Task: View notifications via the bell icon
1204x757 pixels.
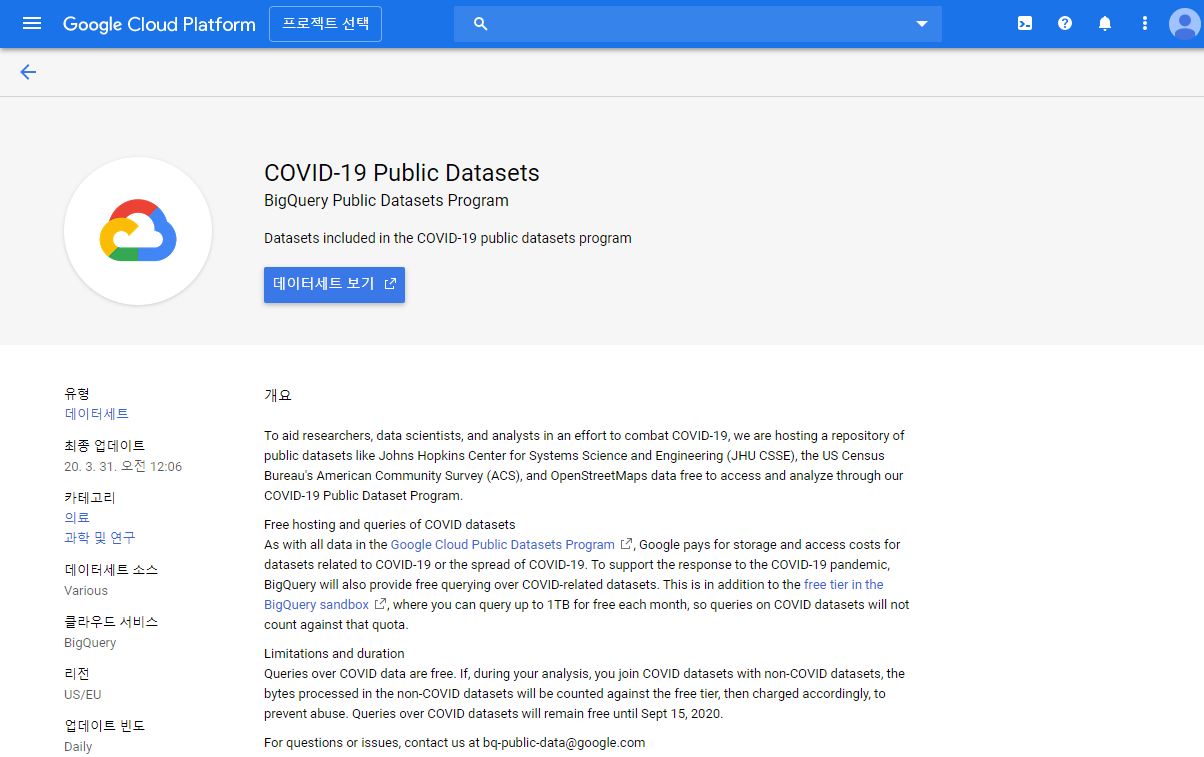Action: (1104, 23)
